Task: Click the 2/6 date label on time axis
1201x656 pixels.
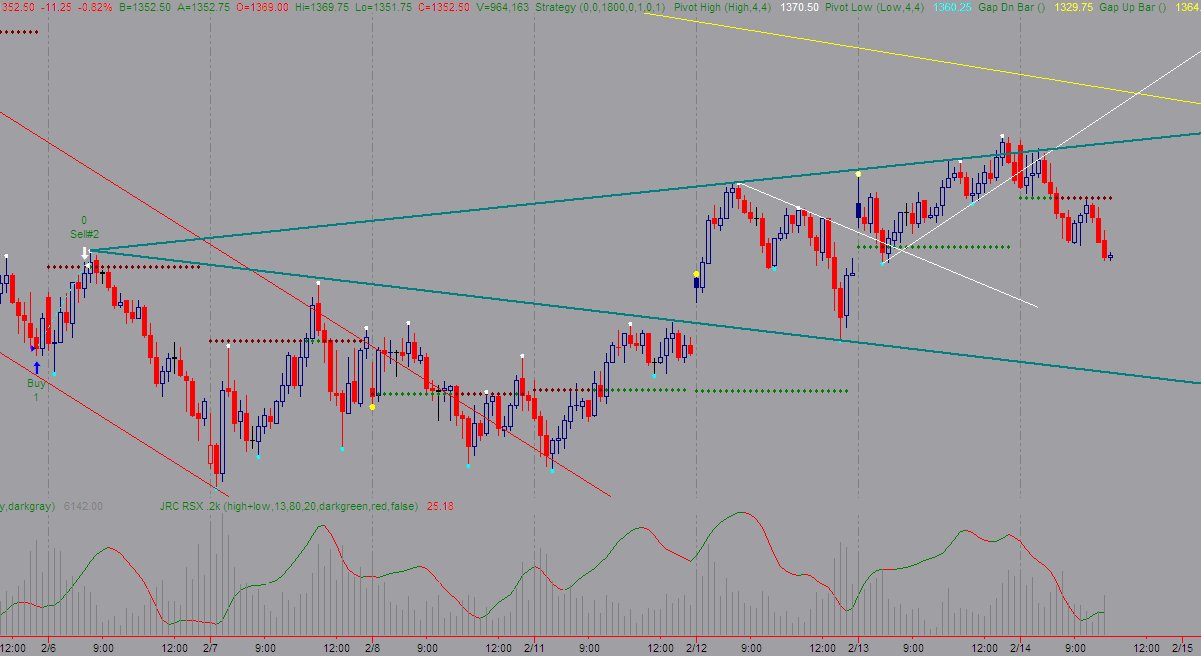Action: click(48, 647)
